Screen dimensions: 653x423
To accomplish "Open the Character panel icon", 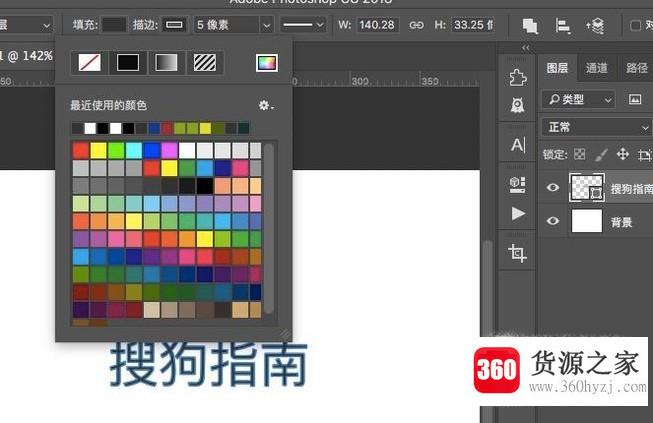I will coord(518,145).
